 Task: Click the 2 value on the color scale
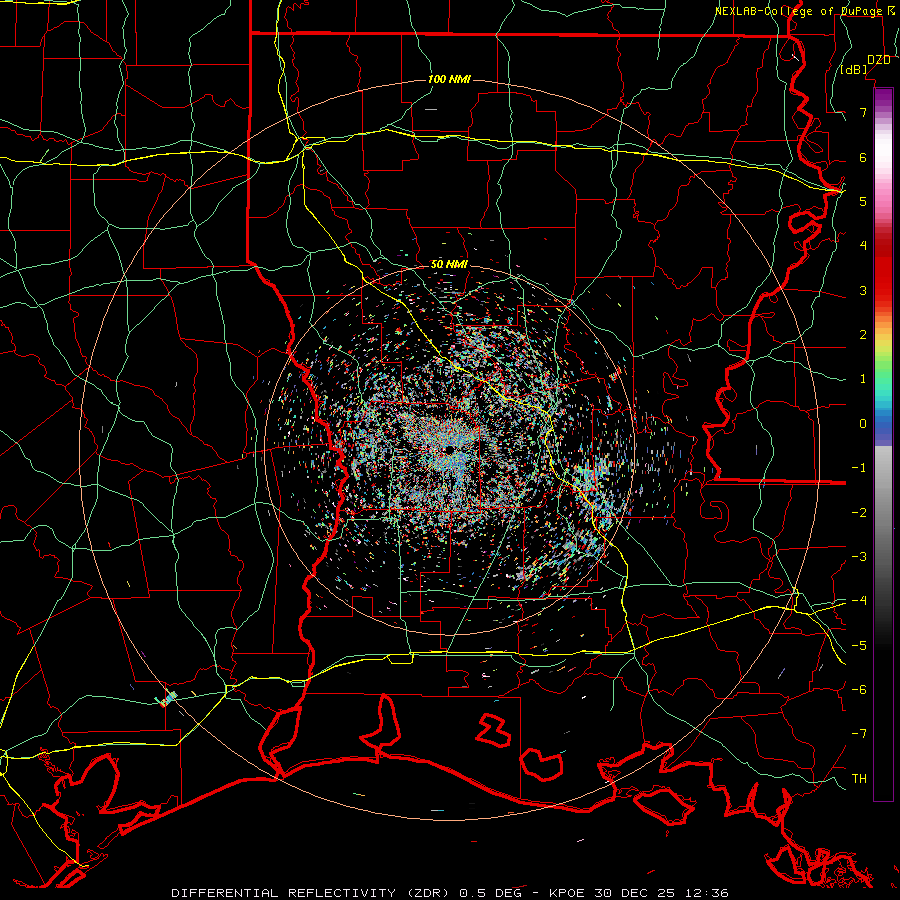pos(863,335)
